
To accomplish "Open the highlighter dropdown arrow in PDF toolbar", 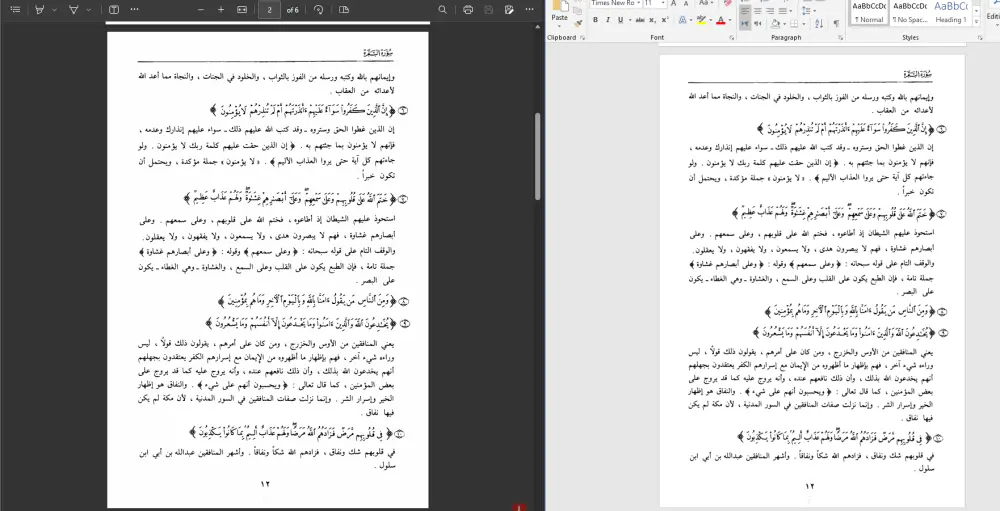I will tap(54, 10).
